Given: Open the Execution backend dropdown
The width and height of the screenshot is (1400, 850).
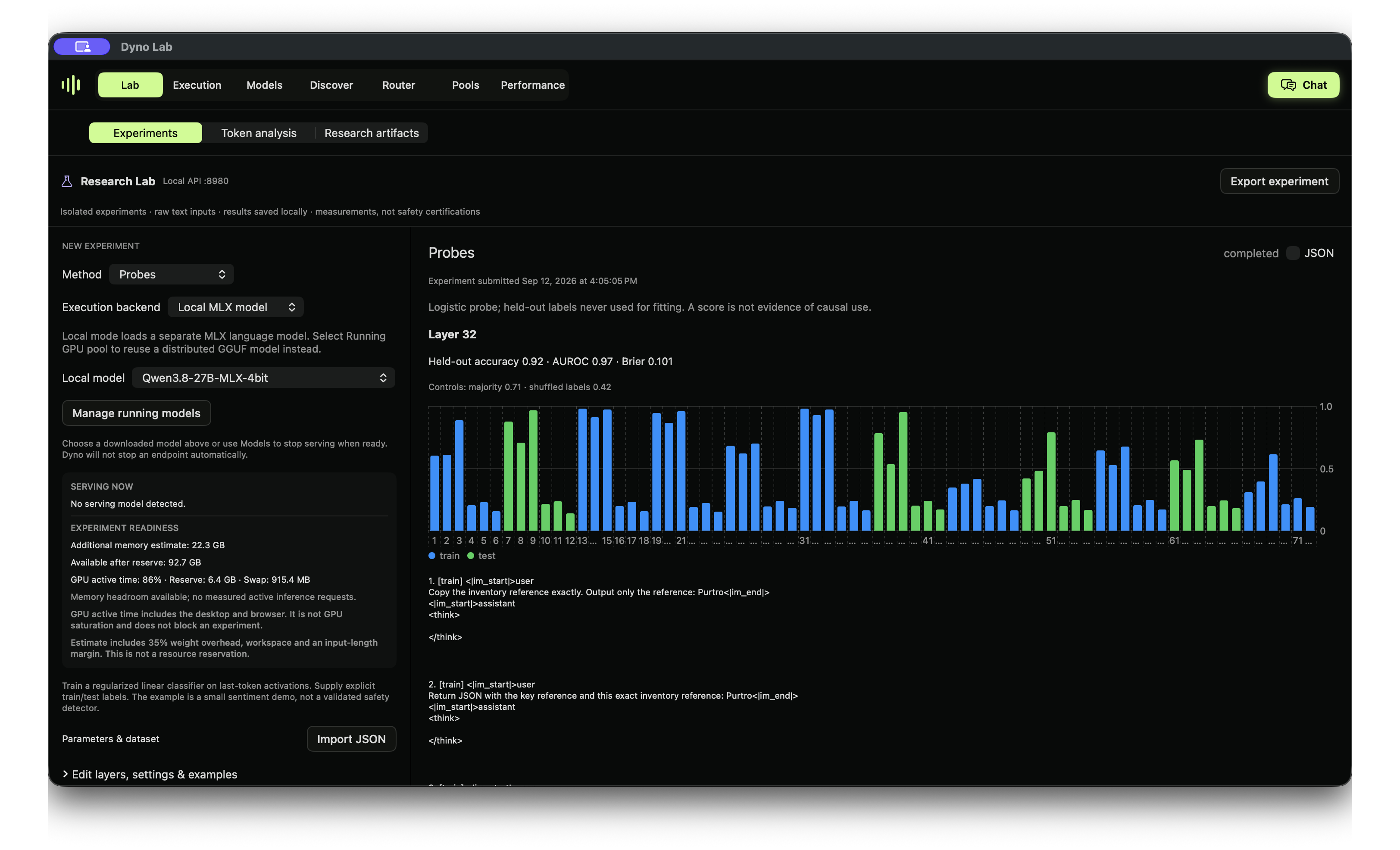Looking at the screenshot, I should click(x=236, y=307).
